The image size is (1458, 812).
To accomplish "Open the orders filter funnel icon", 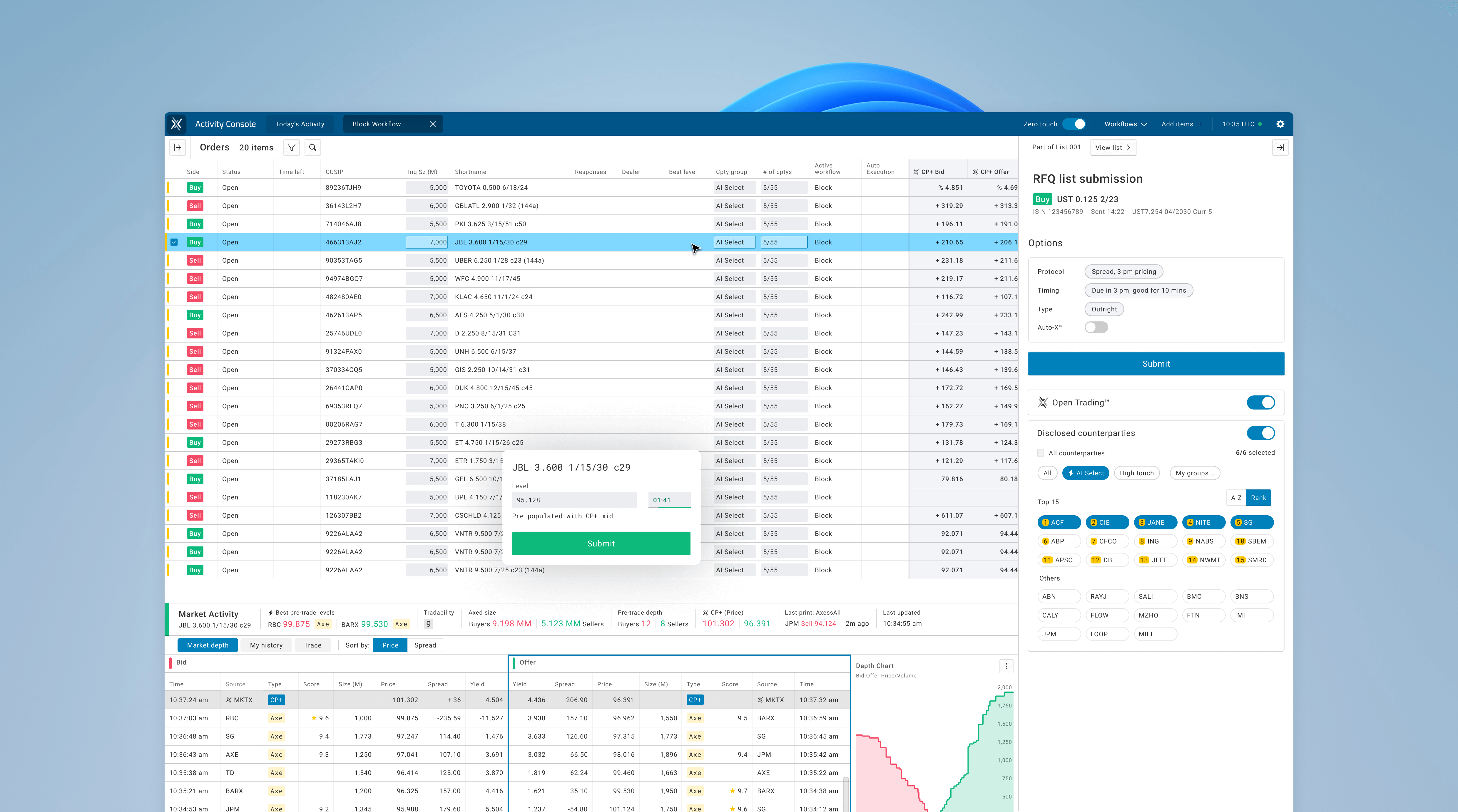I will point(292,148).
